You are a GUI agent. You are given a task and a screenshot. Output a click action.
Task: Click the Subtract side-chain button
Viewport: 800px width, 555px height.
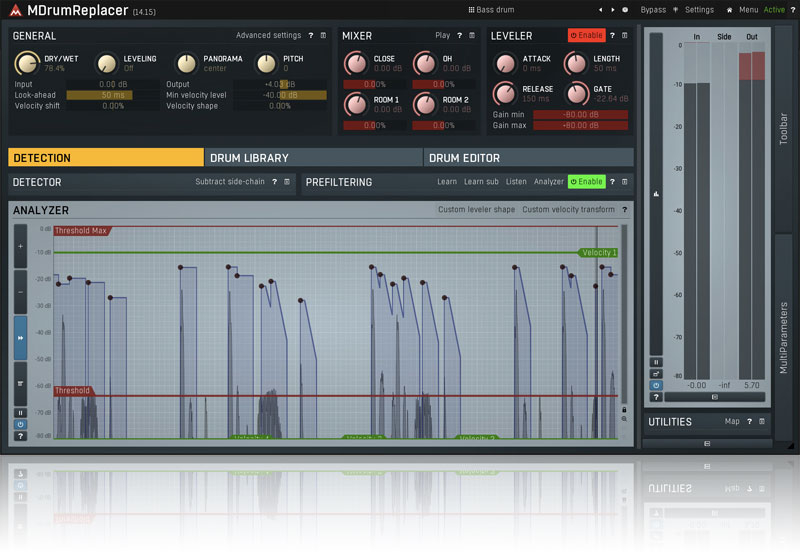coord(230,182)
